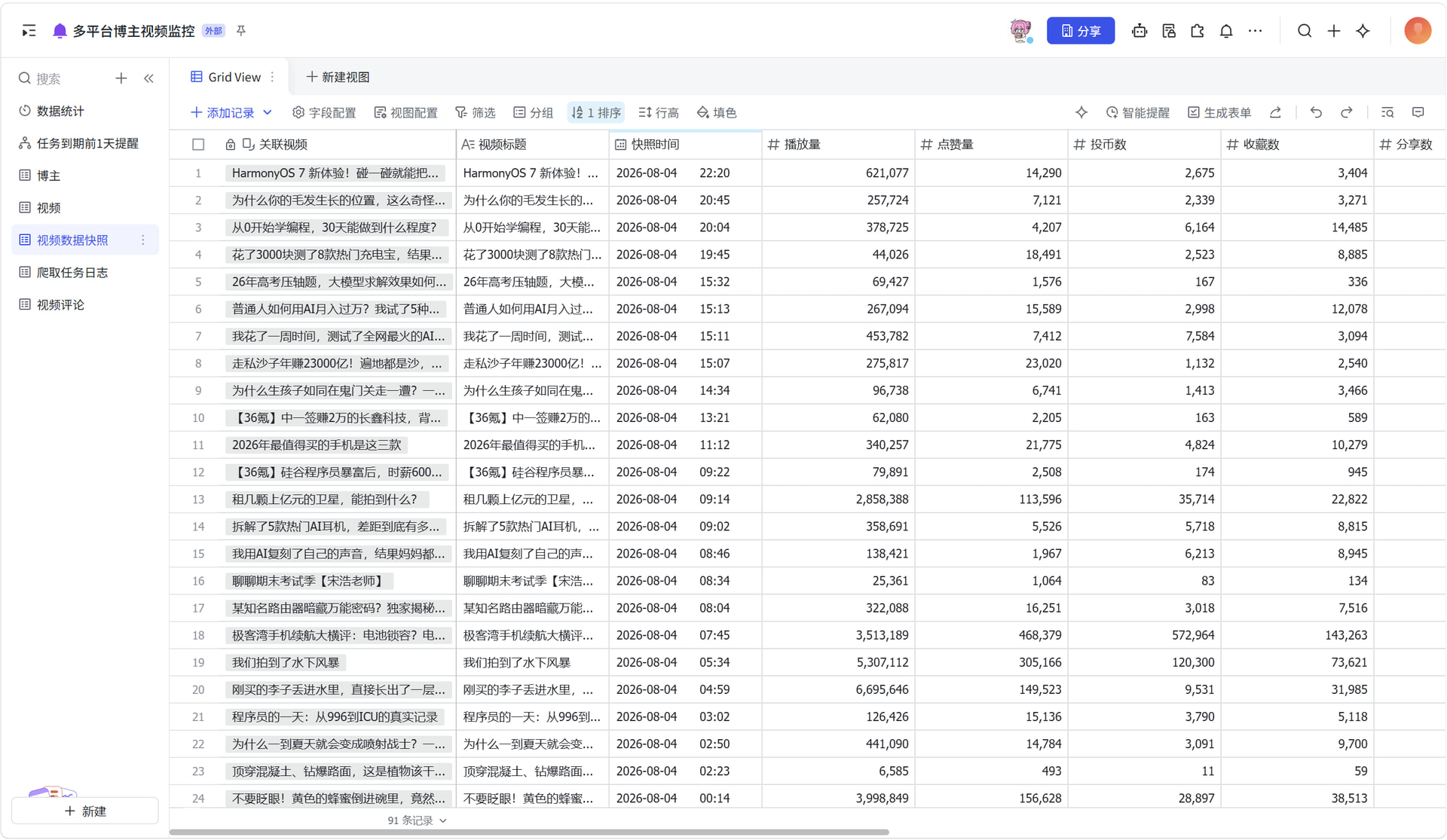Click the share/export arrow icon in toolbar
1447x840 pixels.
(x=1275, y=112)
